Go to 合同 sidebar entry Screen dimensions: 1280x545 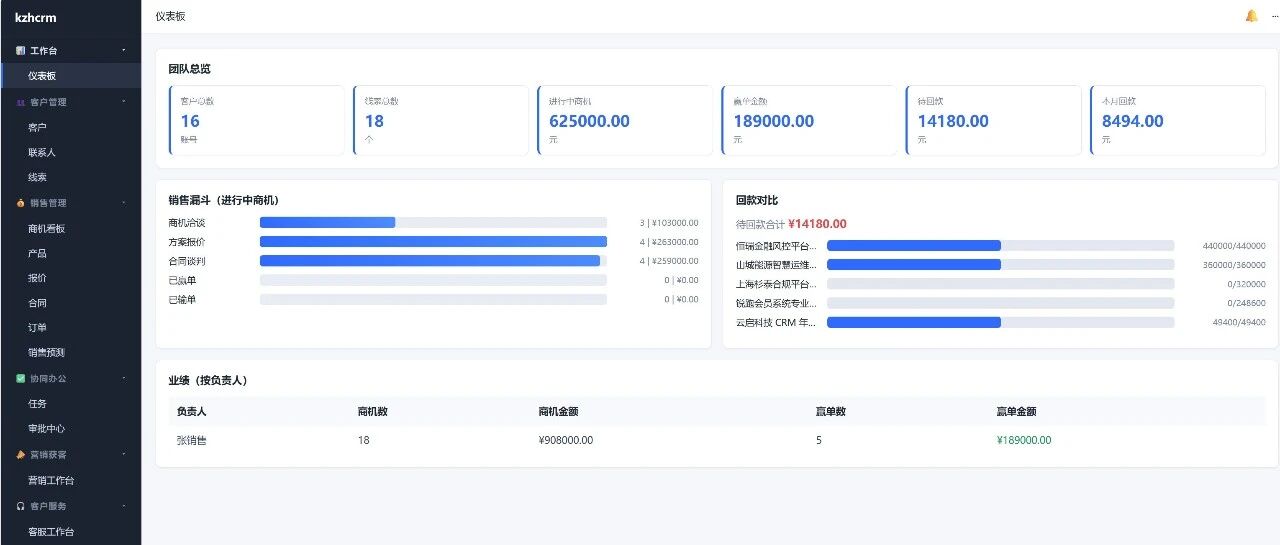point(70,303)
